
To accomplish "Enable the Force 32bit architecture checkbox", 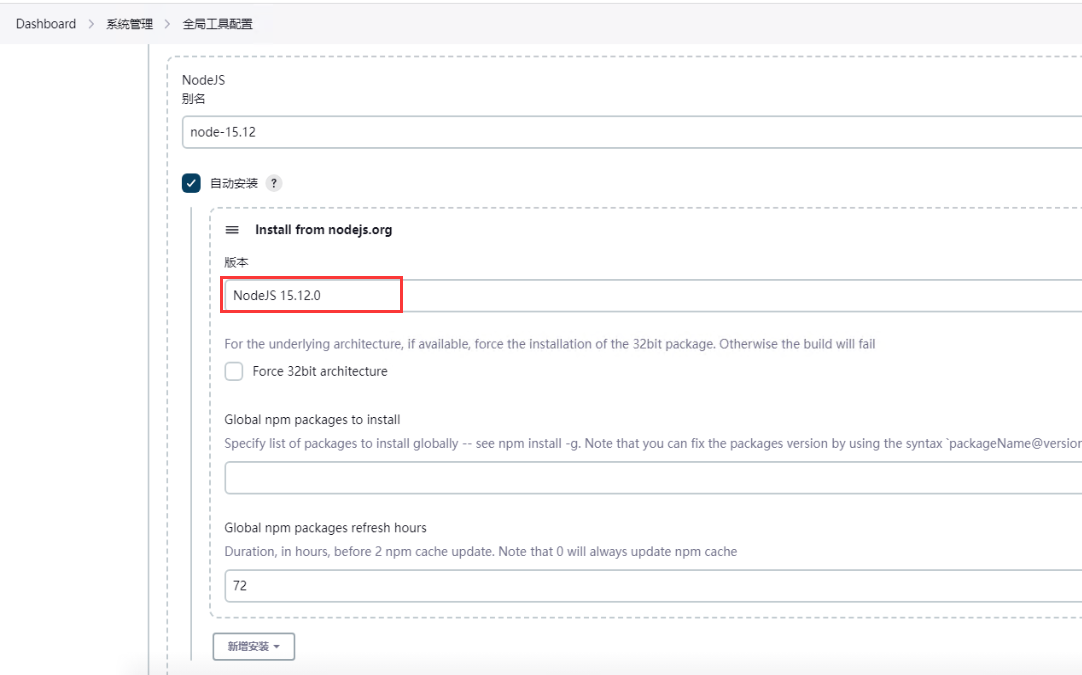I will point(234,371).
